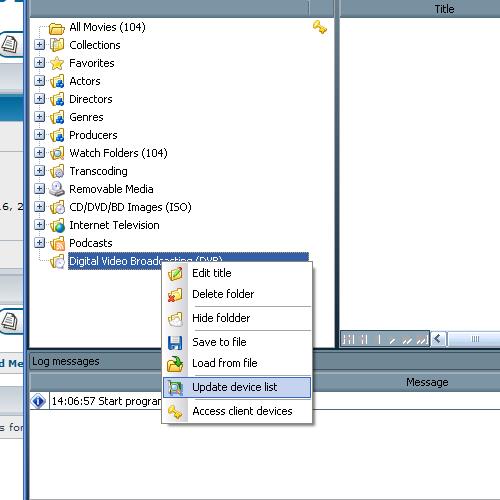Expand the Removable Media node

coord(39,189)
